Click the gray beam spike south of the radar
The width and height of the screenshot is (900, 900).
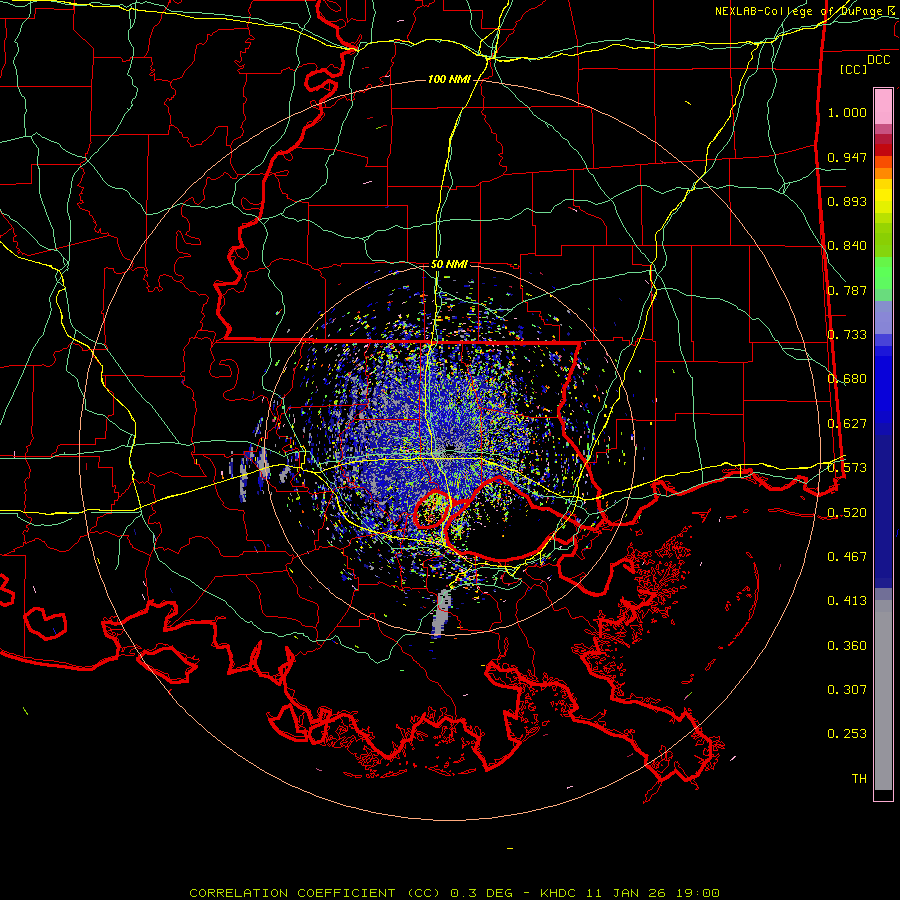[441, 612]
